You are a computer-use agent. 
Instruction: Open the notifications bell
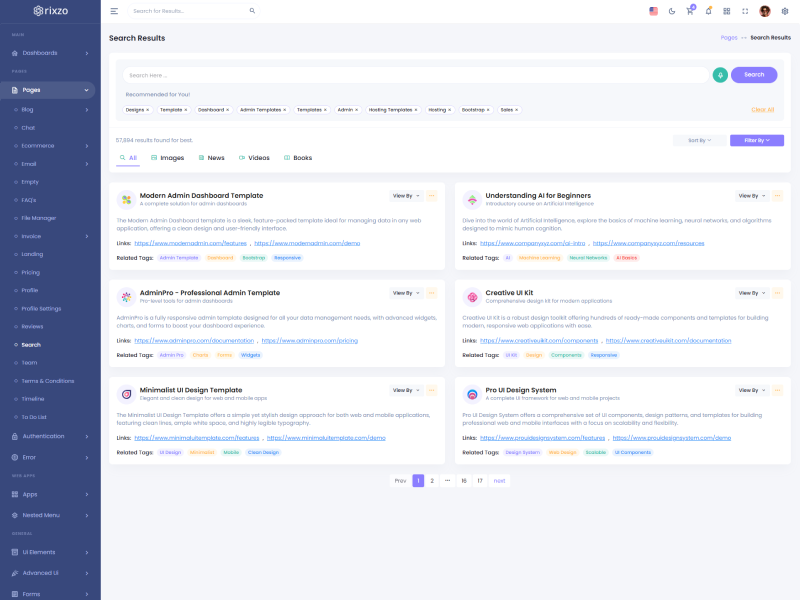tap(708, 11)
